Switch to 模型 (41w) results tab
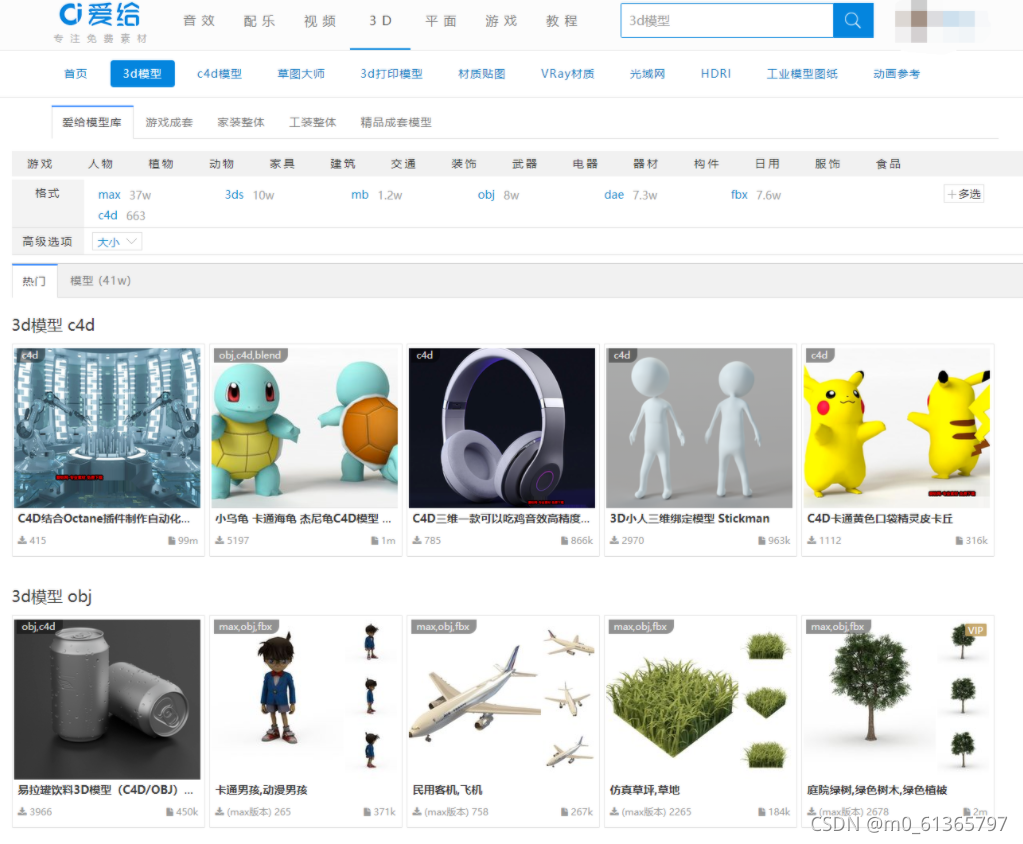The width and height of the screenshot is (1023, 844). 100,280
